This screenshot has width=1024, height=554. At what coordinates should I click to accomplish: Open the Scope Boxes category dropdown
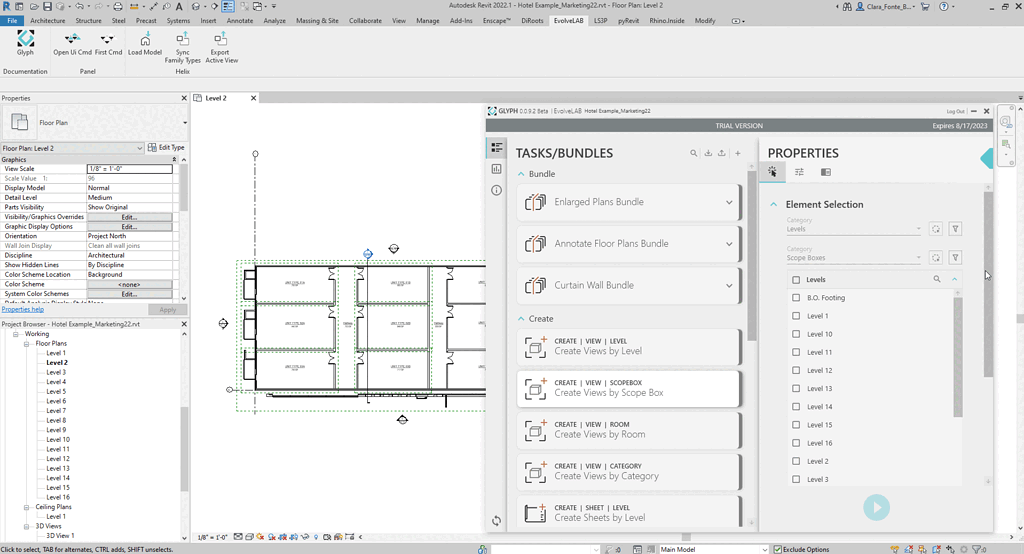[x=918, y=258]
